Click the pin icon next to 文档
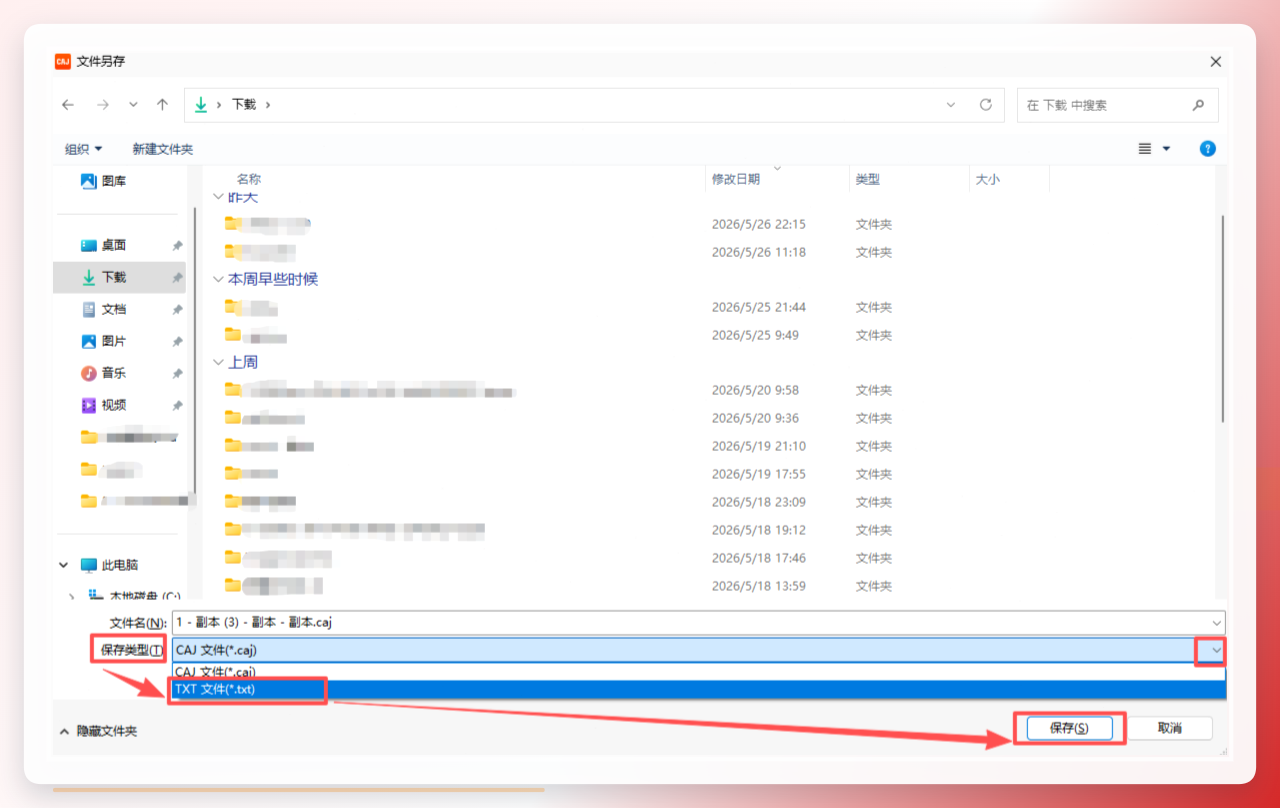 point(177,309)
